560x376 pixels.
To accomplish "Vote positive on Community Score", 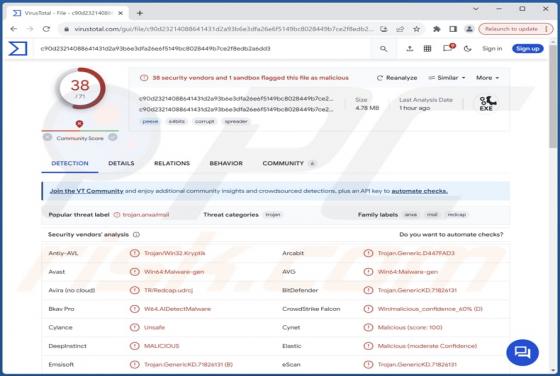I will [113, 137].
